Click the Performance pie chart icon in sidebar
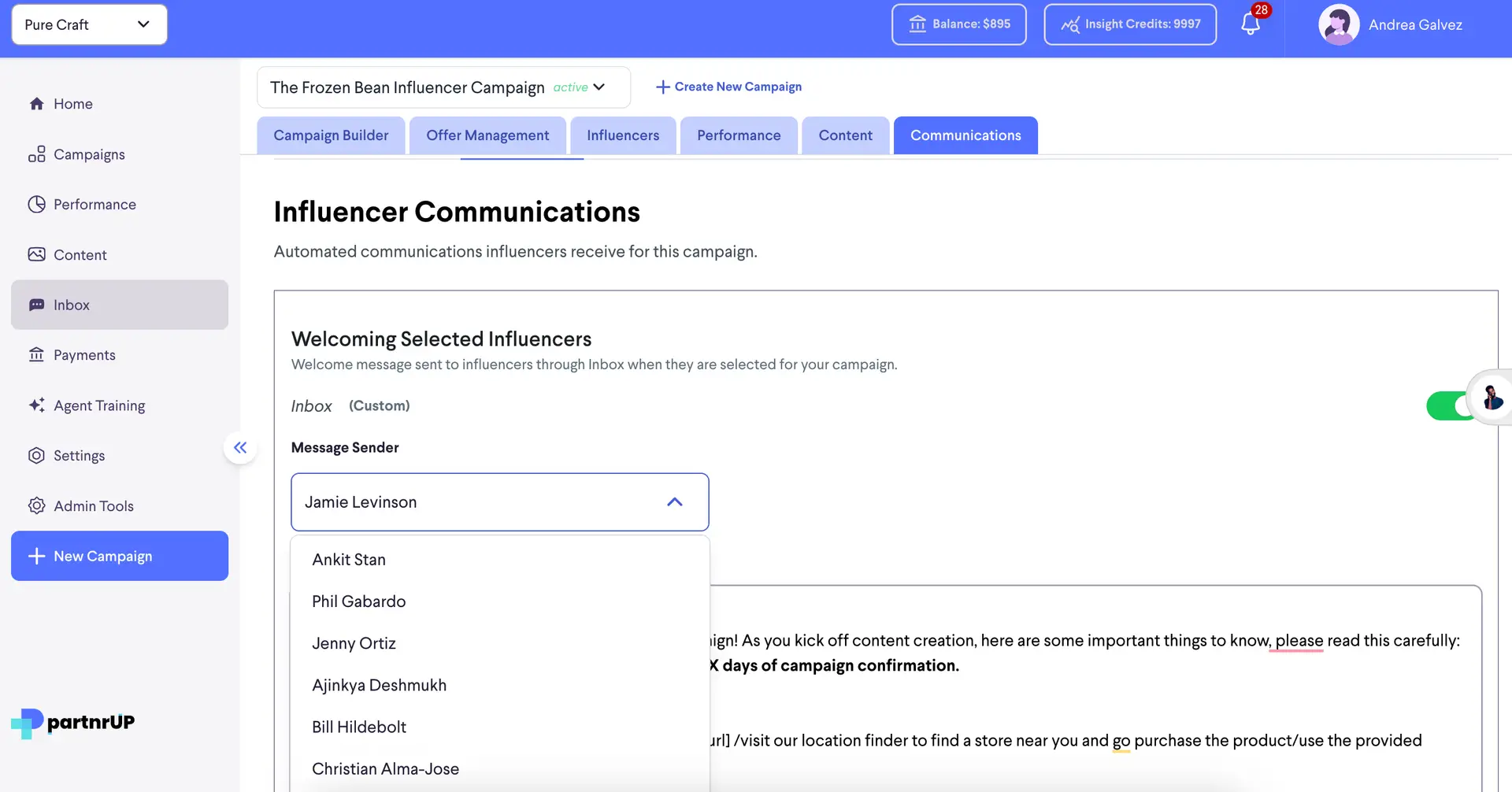 [36, 205]
